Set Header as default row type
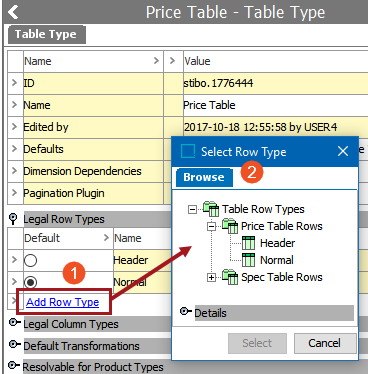This screenshot has height=374, width=368. 30,260
